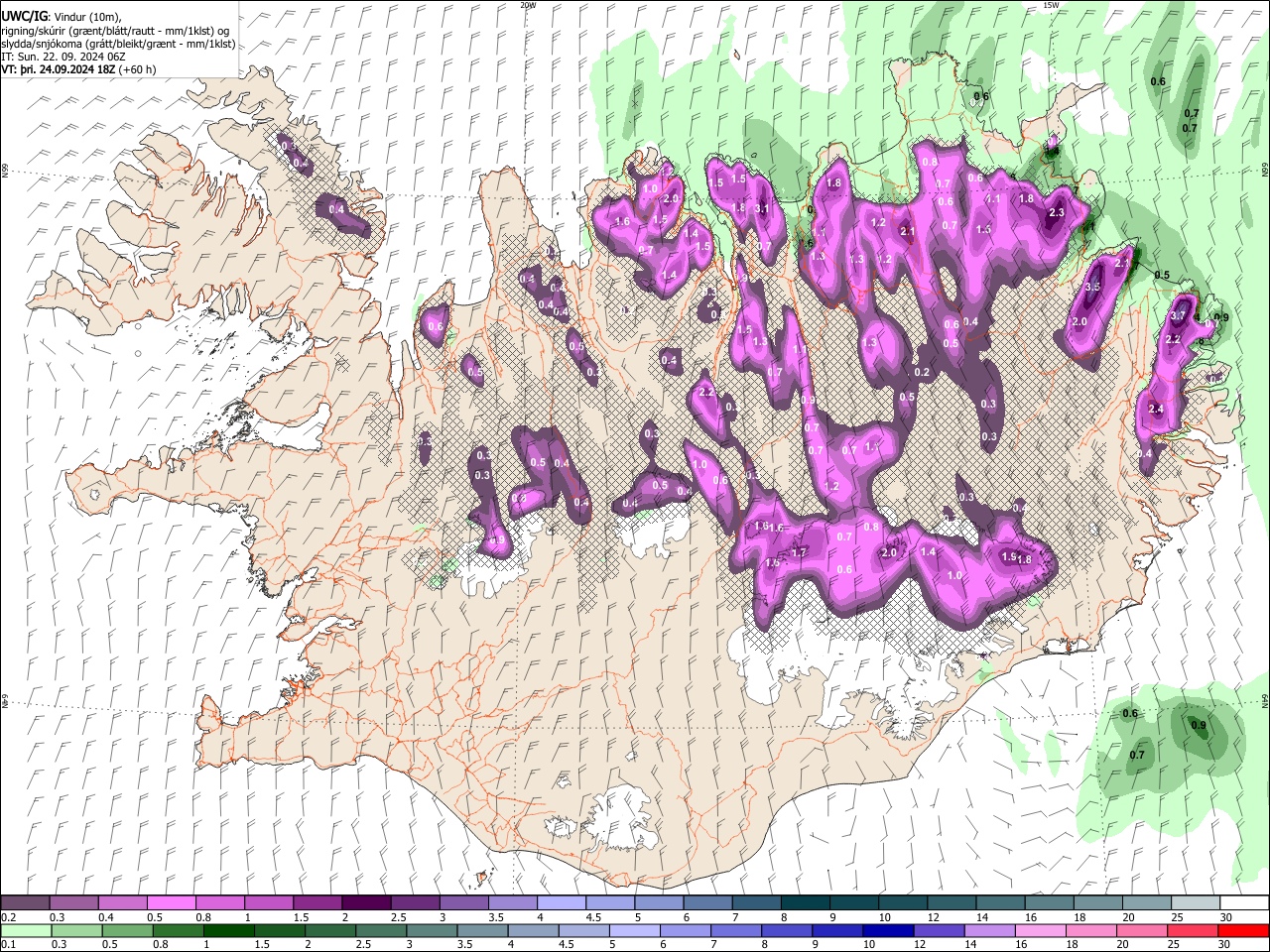The height and width of the screenshot is (952, 1270).
Task: Click the 20W longitude label at top
Action: pos(528,5)
